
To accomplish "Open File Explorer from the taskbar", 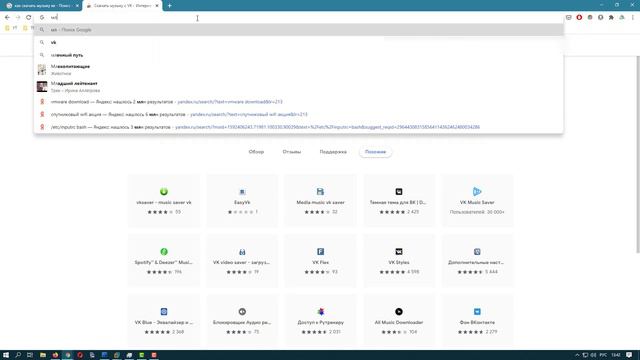I will (x=43, y=355).
